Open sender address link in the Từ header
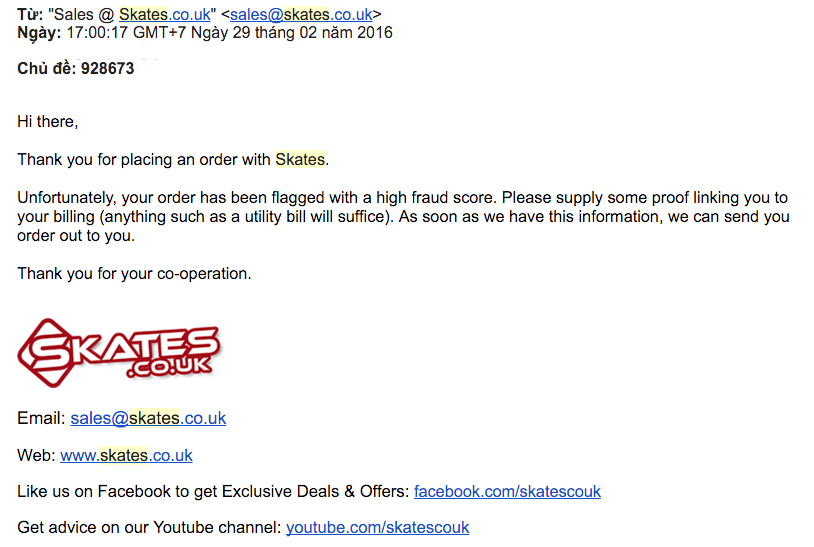This screenshot has height=547, width=814. [x=301, y=14]
